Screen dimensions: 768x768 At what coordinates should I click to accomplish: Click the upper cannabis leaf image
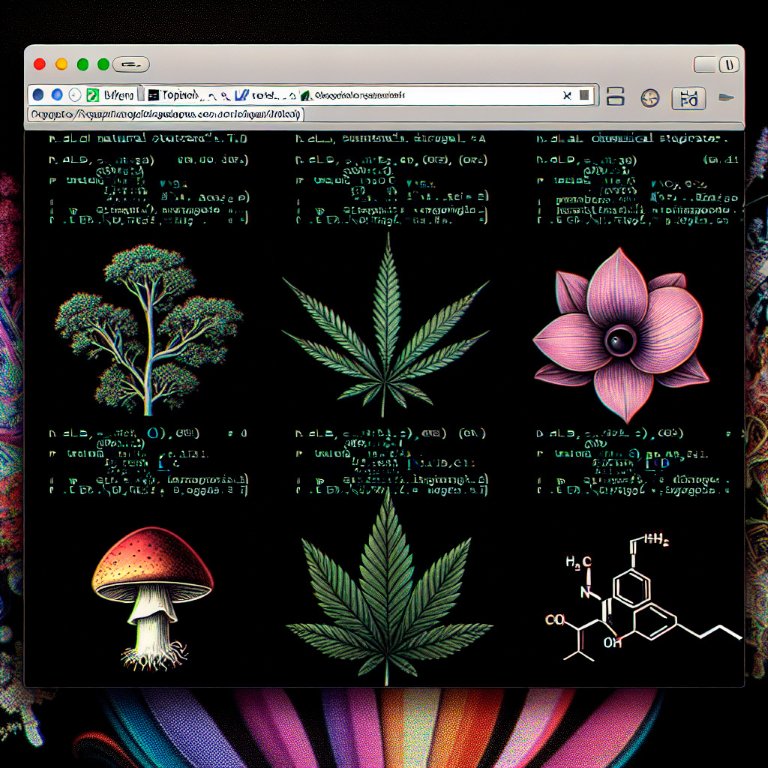[384, 326]
